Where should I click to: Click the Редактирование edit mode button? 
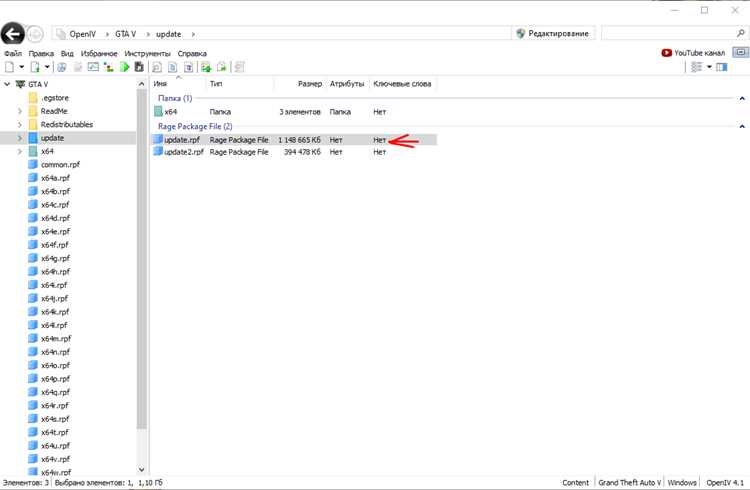click(x=553, y=33)
